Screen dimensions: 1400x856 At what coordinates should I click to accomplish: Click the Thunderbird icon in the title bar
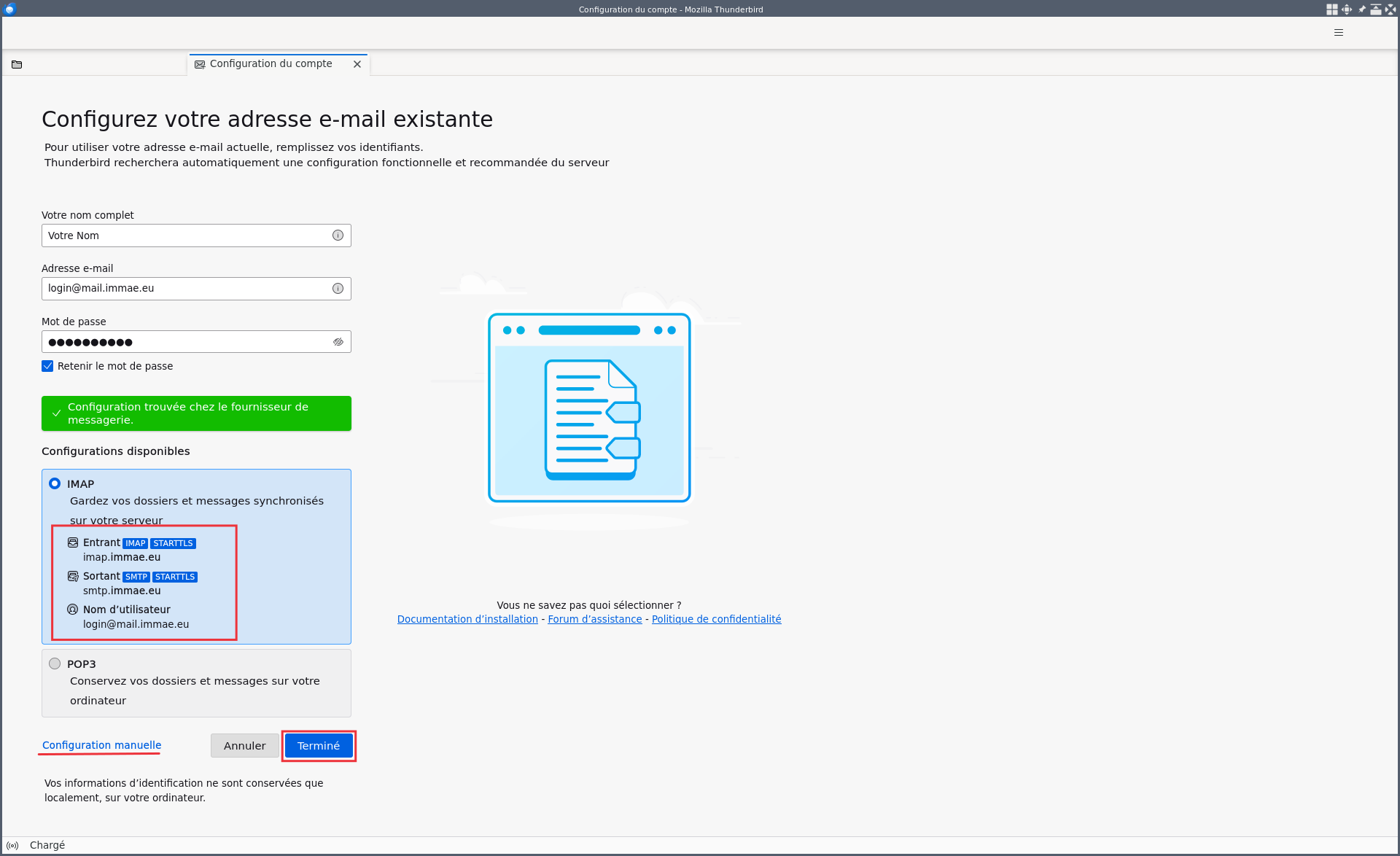tap(9, 9)
